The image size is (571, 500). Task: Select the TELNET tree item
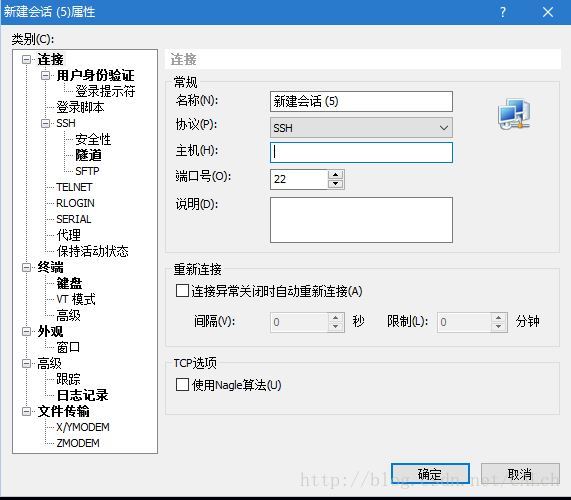(74, 187)
